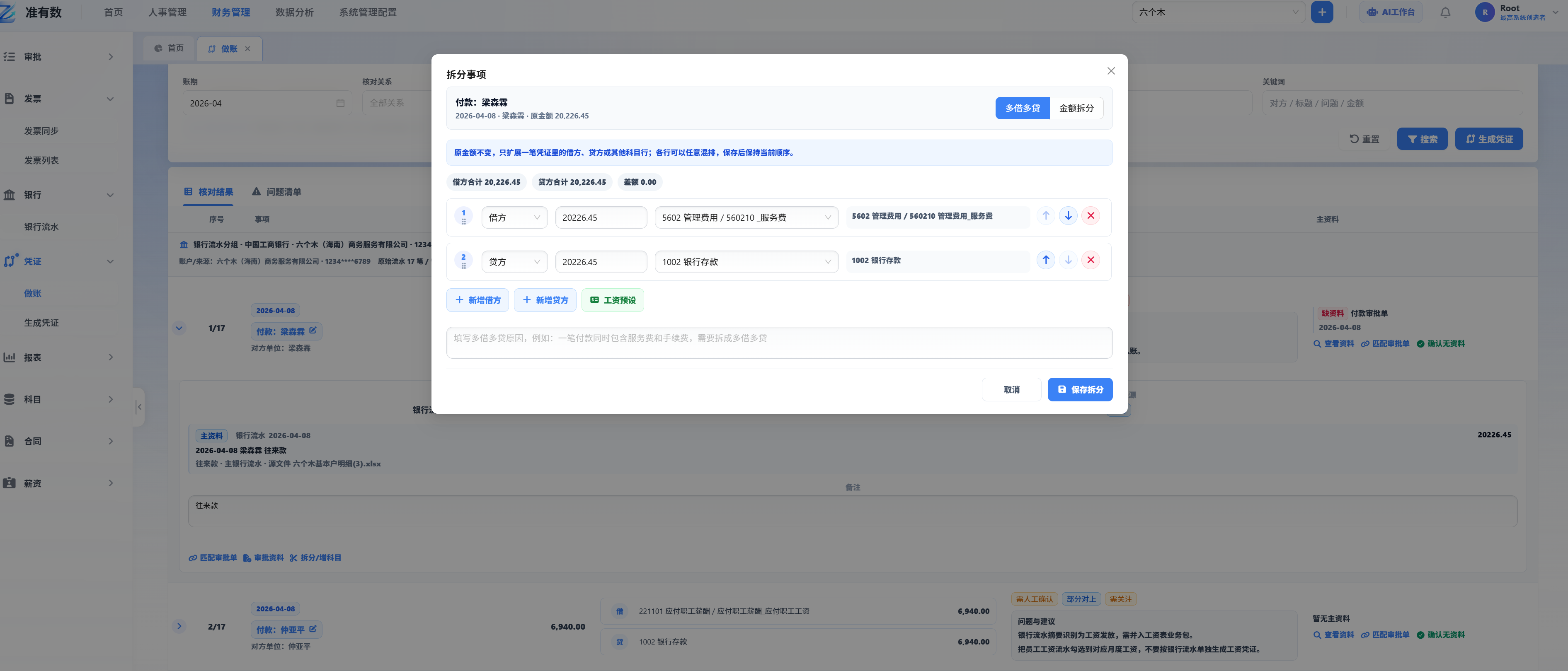Image resolution: width=1568 pixels, height=671 pixels.
Task: Edit the 付款:梁森霖 item pencil icon
Action: point(312,331)
